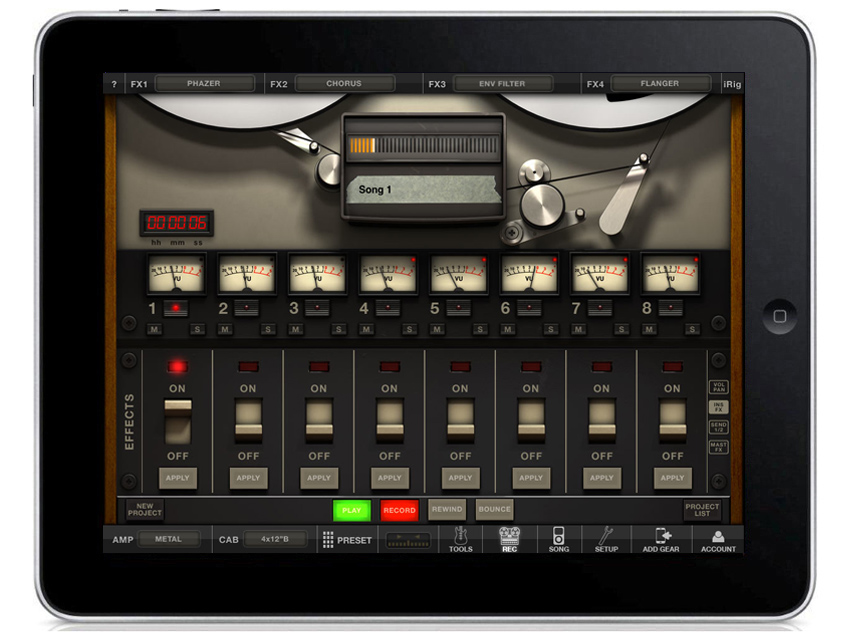850x638 pixels.
Task: Switch to the MAST FX view
Action: pos(719,447)
